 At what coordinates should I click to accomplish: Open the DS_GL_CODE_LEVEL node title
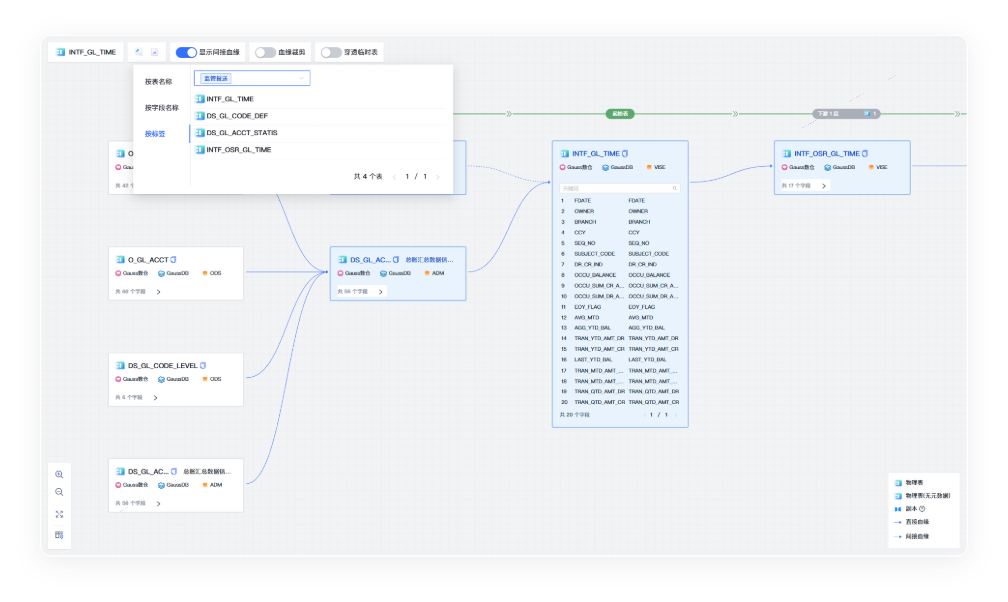click(x=163, y=365)
